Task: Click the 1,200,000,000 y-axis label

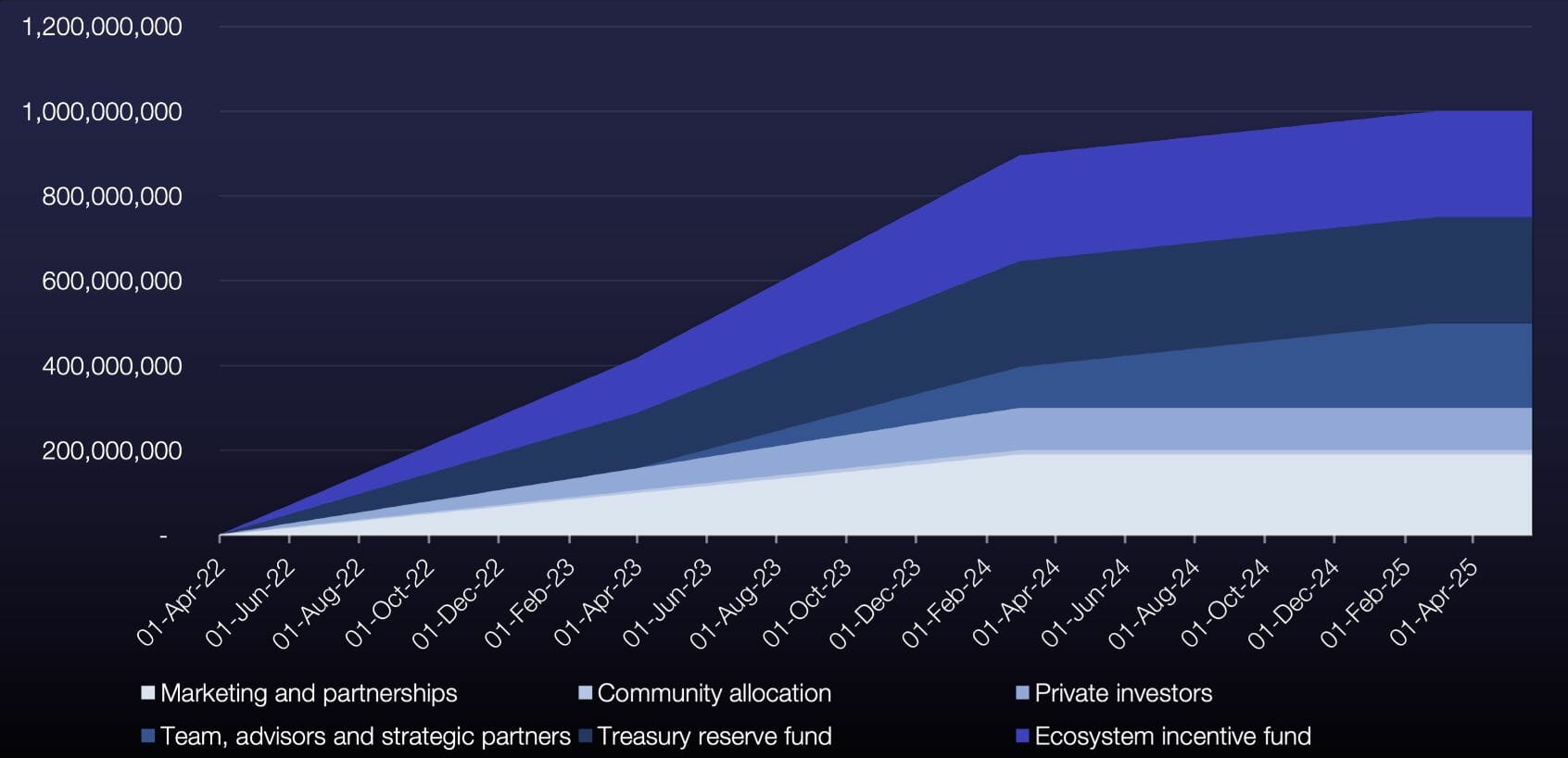Action: [x=102, y=27]
